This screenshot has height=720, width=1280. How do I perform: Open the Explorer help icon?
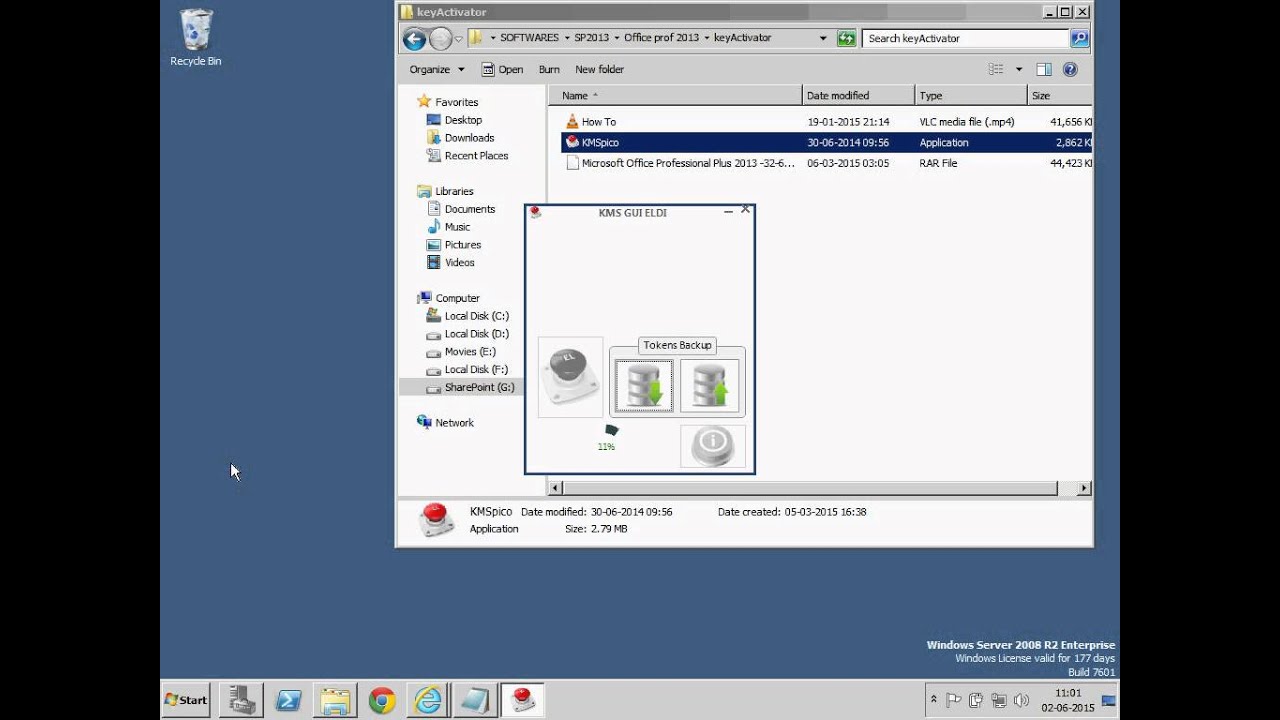coord(1070,69)
